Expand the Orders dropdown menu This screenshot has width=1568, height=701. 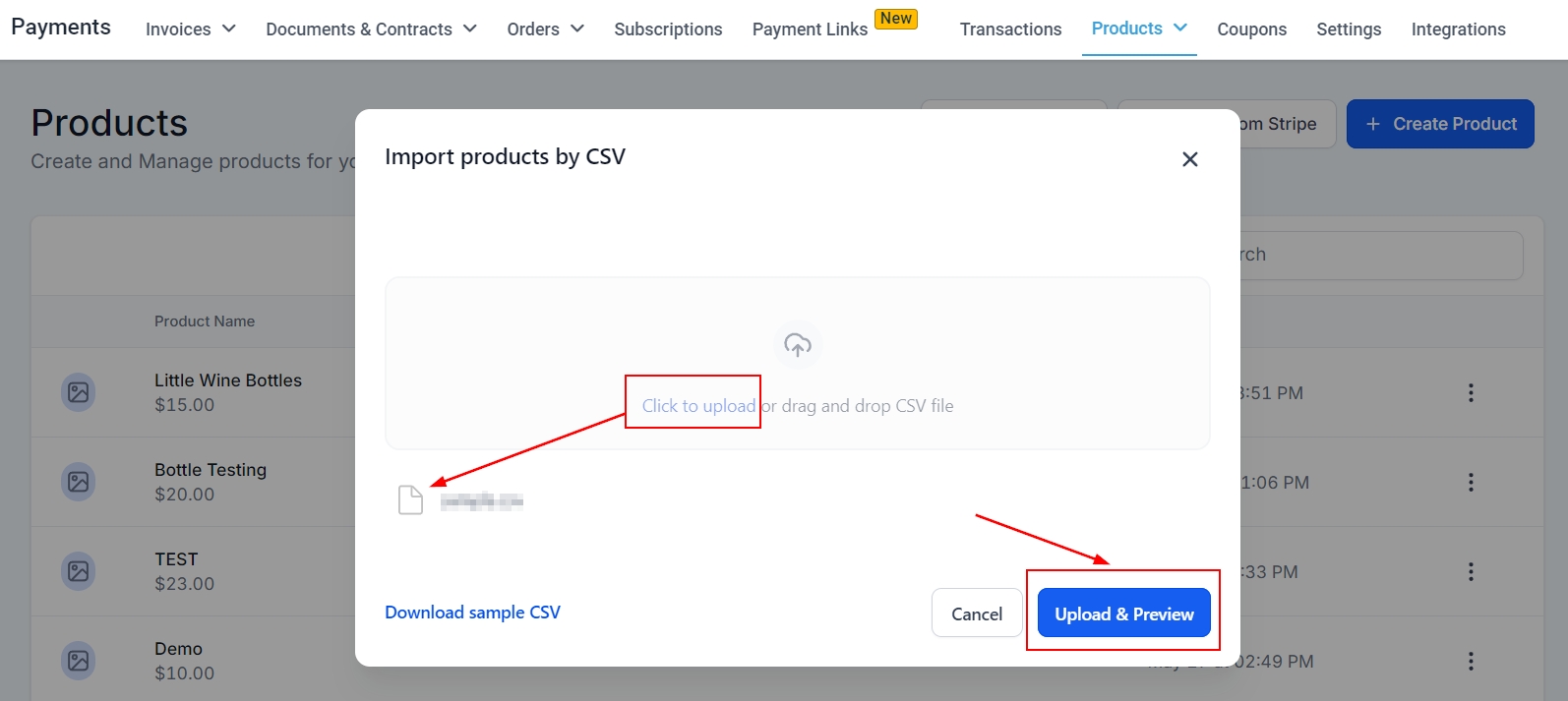(545, 29)
